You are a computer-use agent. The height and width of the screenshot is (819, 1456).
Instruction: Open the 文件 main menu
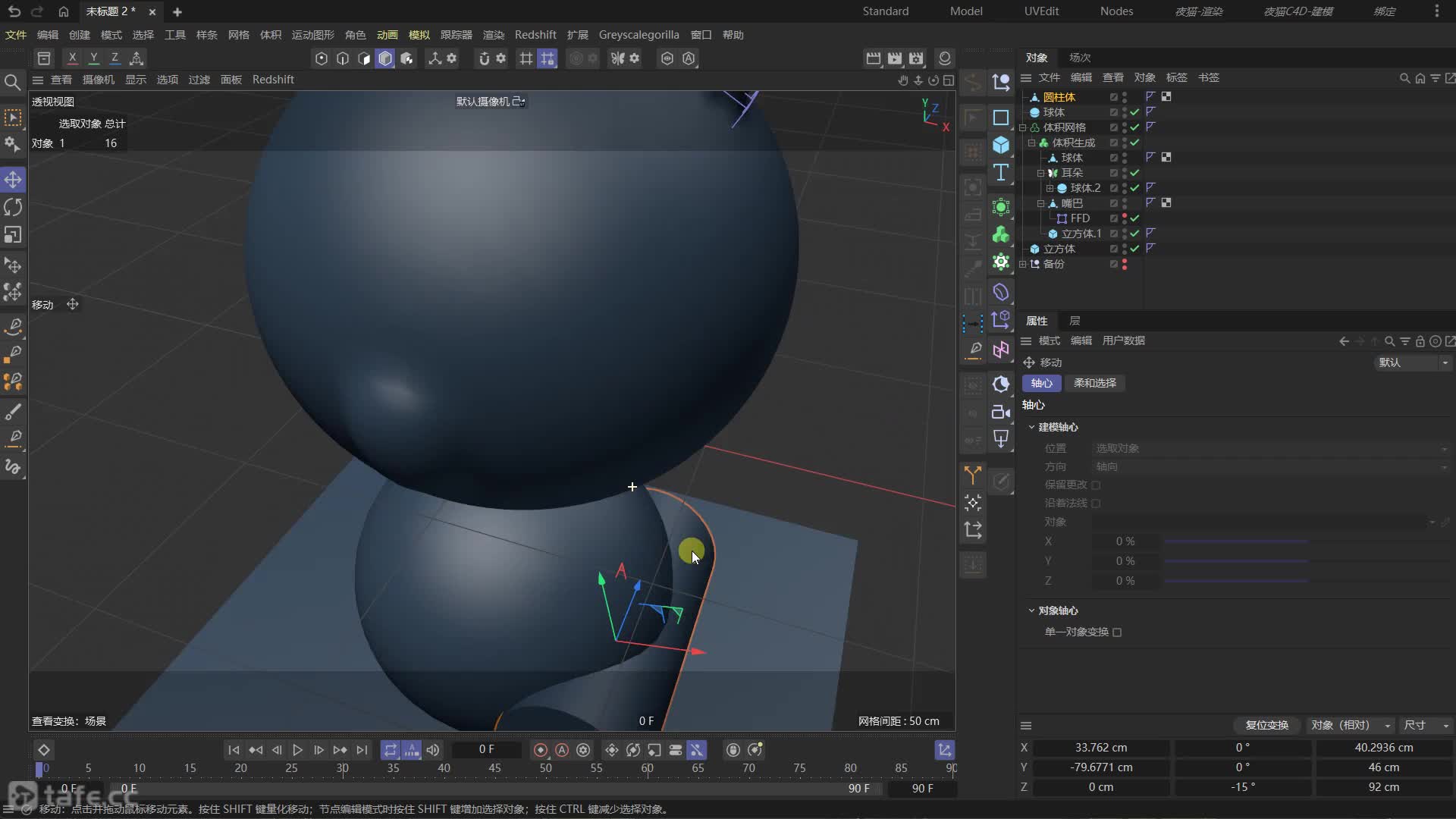click(x=16, y=35)
